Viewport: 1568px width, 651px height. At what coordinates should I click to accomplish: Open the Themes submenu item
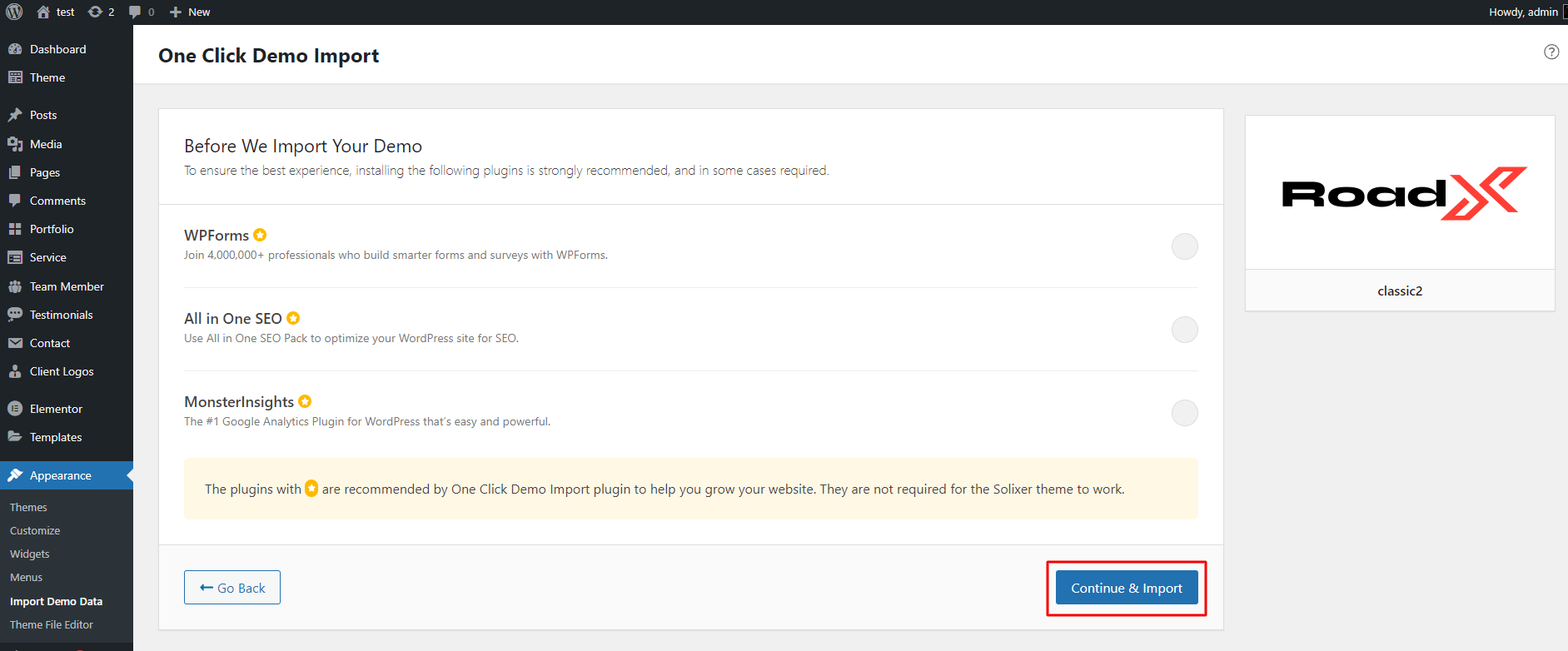tap(28, 507)
